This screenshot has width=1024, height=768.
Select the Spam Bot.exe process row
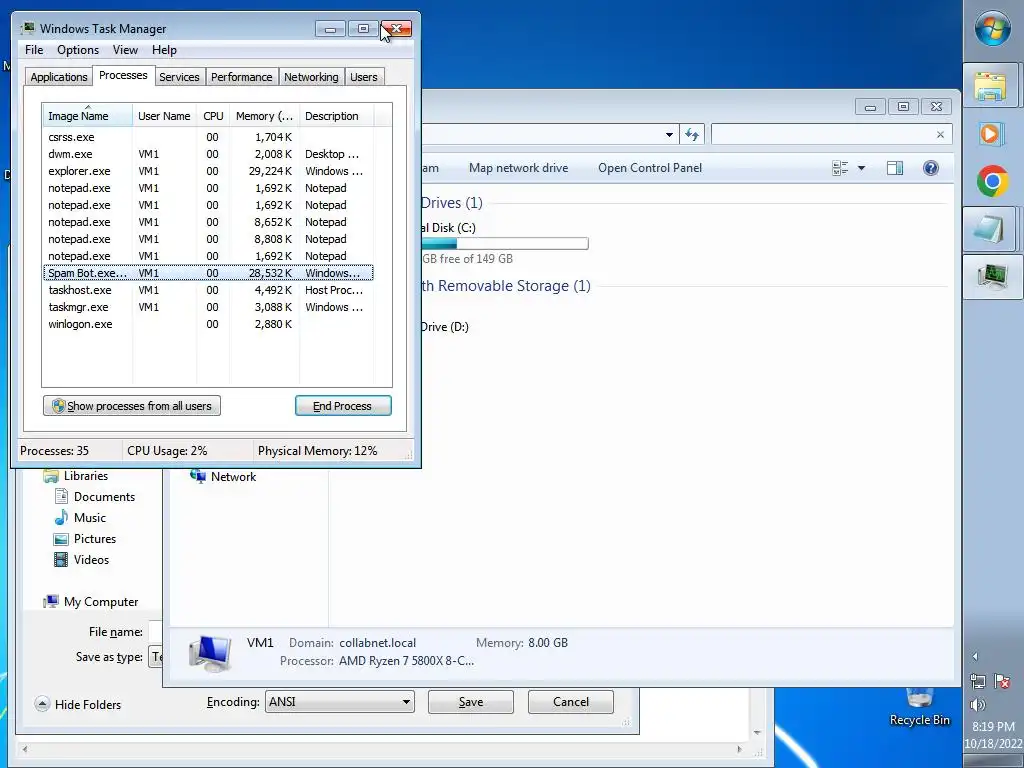tap(208, 273)
